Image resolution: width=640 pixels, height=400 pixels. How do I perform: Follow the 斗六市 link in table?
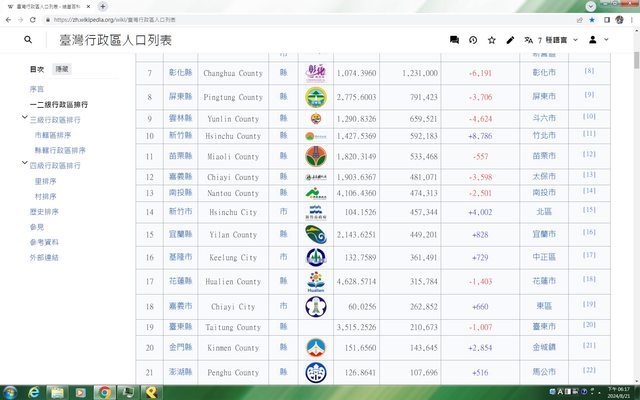pos(544,119)
